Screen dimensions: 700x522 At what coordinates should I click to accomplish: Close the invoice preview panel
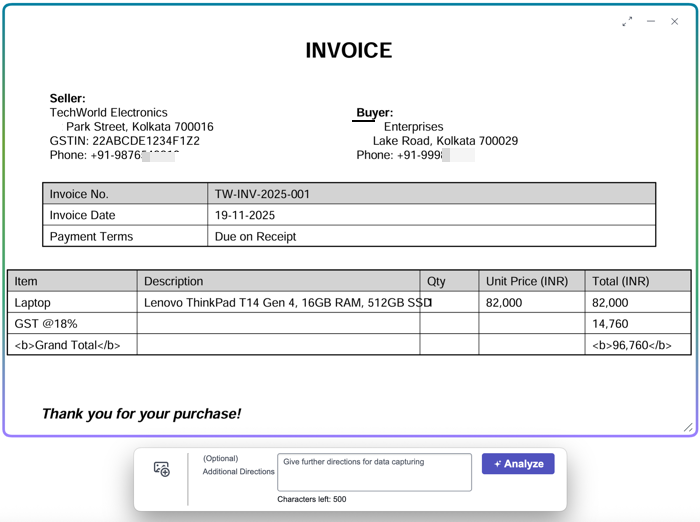pyautogui.click(x=675, y=21)
